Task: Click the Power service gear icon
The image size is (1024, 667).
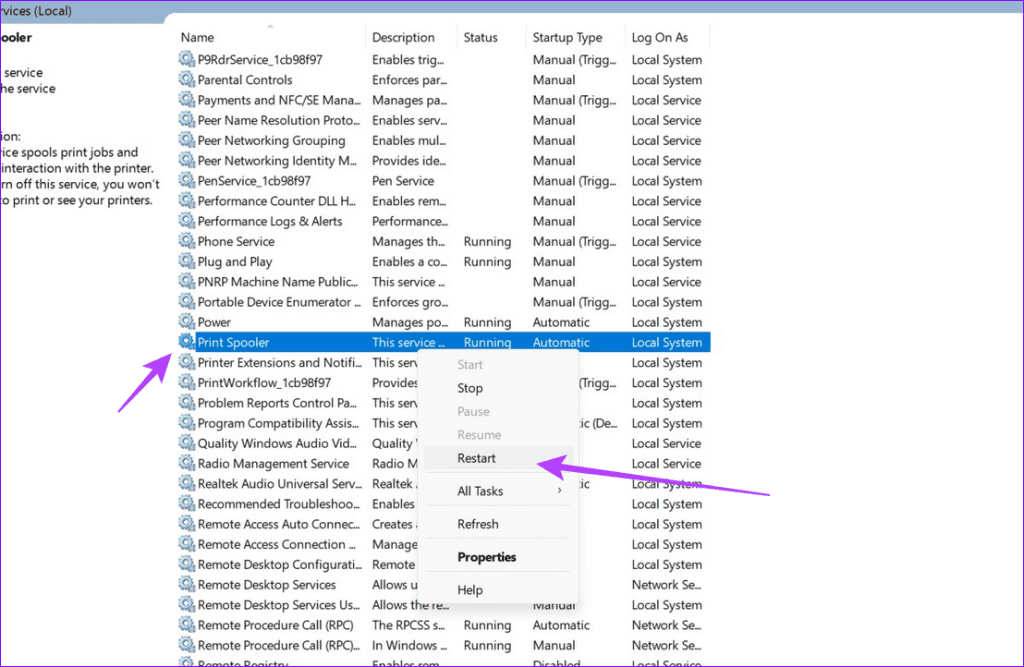Action: pos(186,322)
